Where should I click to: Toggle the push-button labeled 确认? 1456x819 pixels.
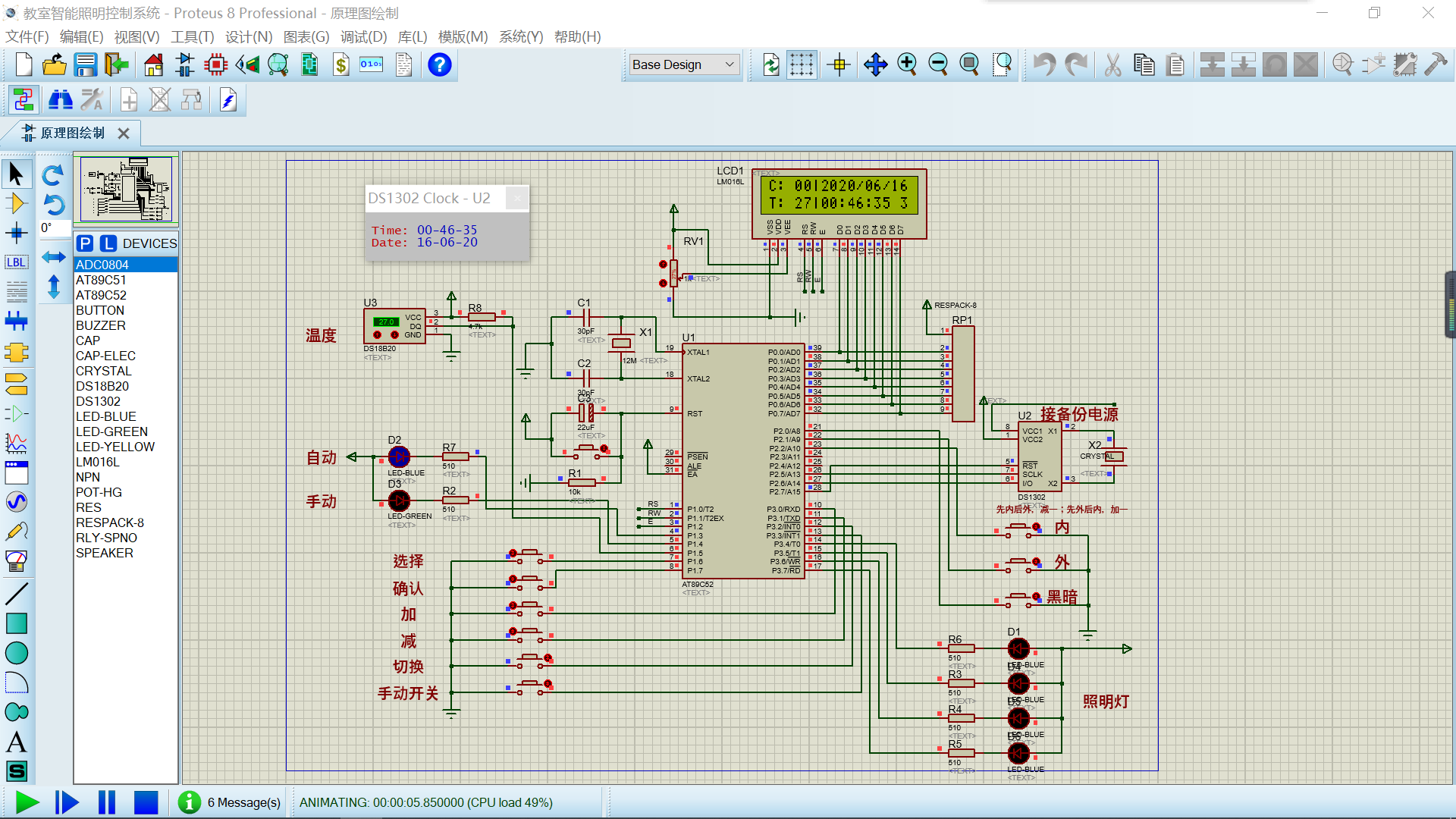(530, 582)
